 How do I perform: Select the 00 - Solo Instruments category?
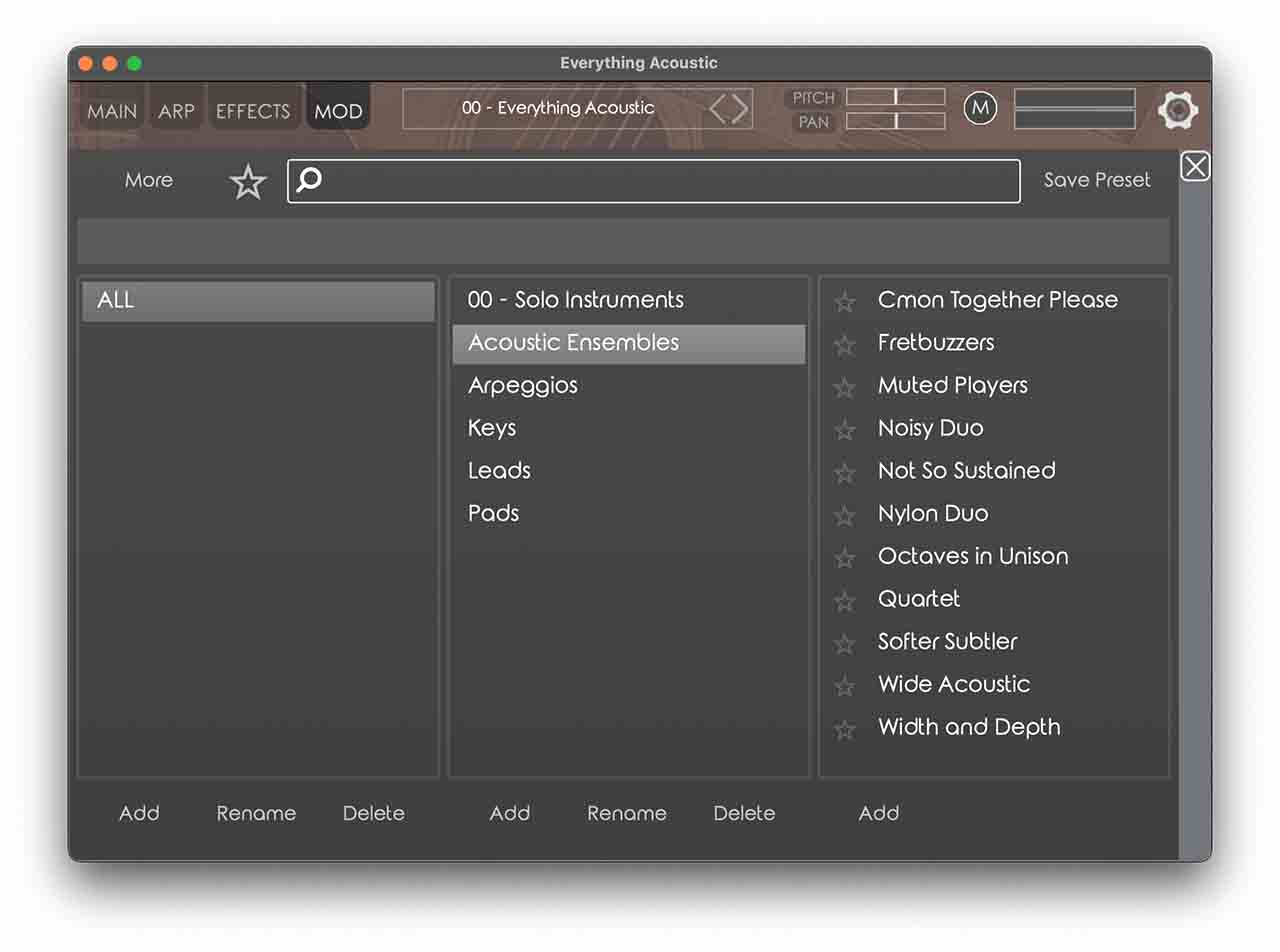coord(576,300)
